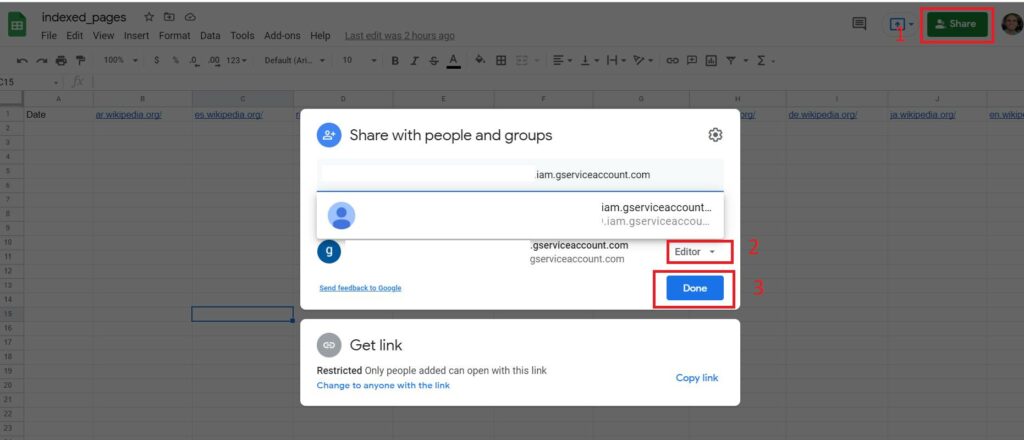Click the insert comment icon

click(692, 61)
